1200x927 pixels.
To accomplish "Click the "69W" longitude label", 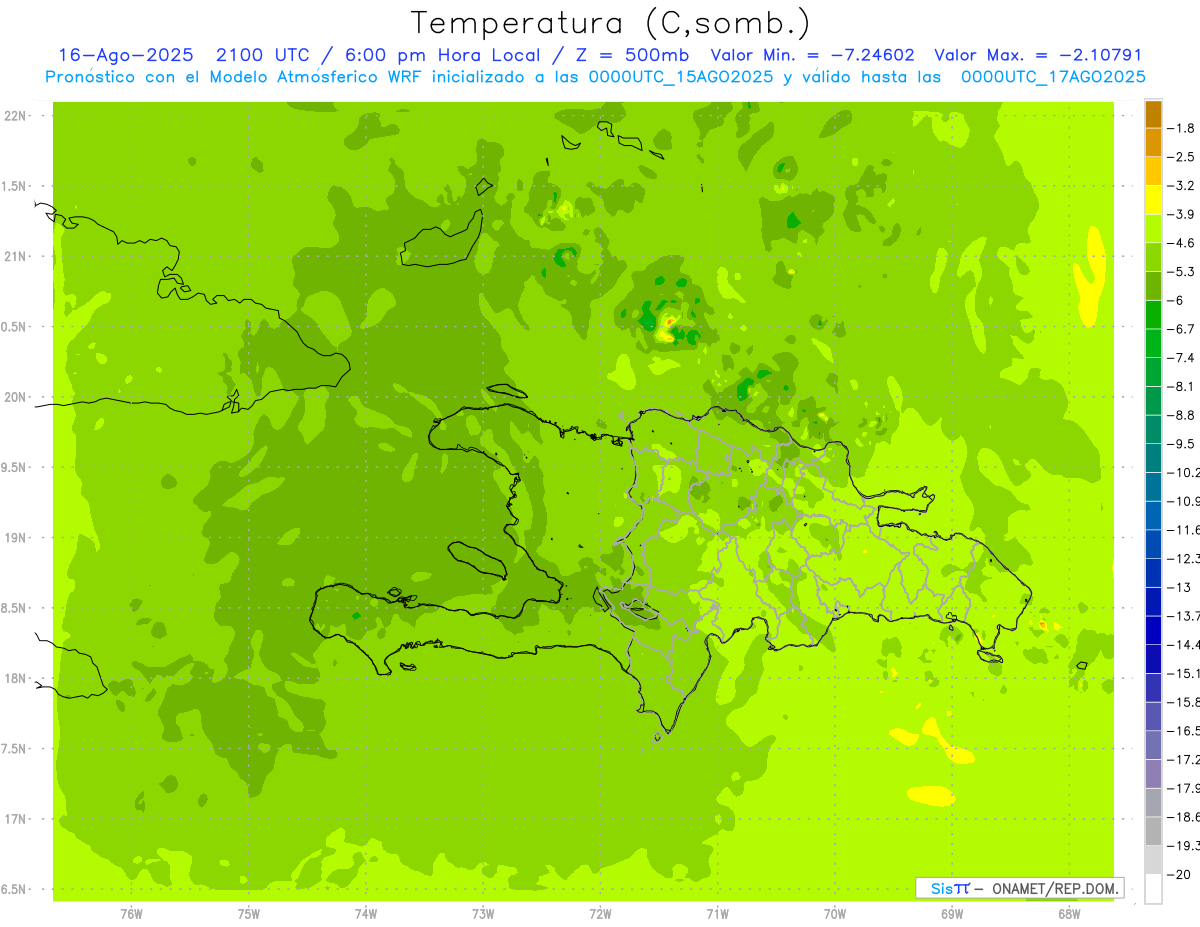I will pos(952,914).
